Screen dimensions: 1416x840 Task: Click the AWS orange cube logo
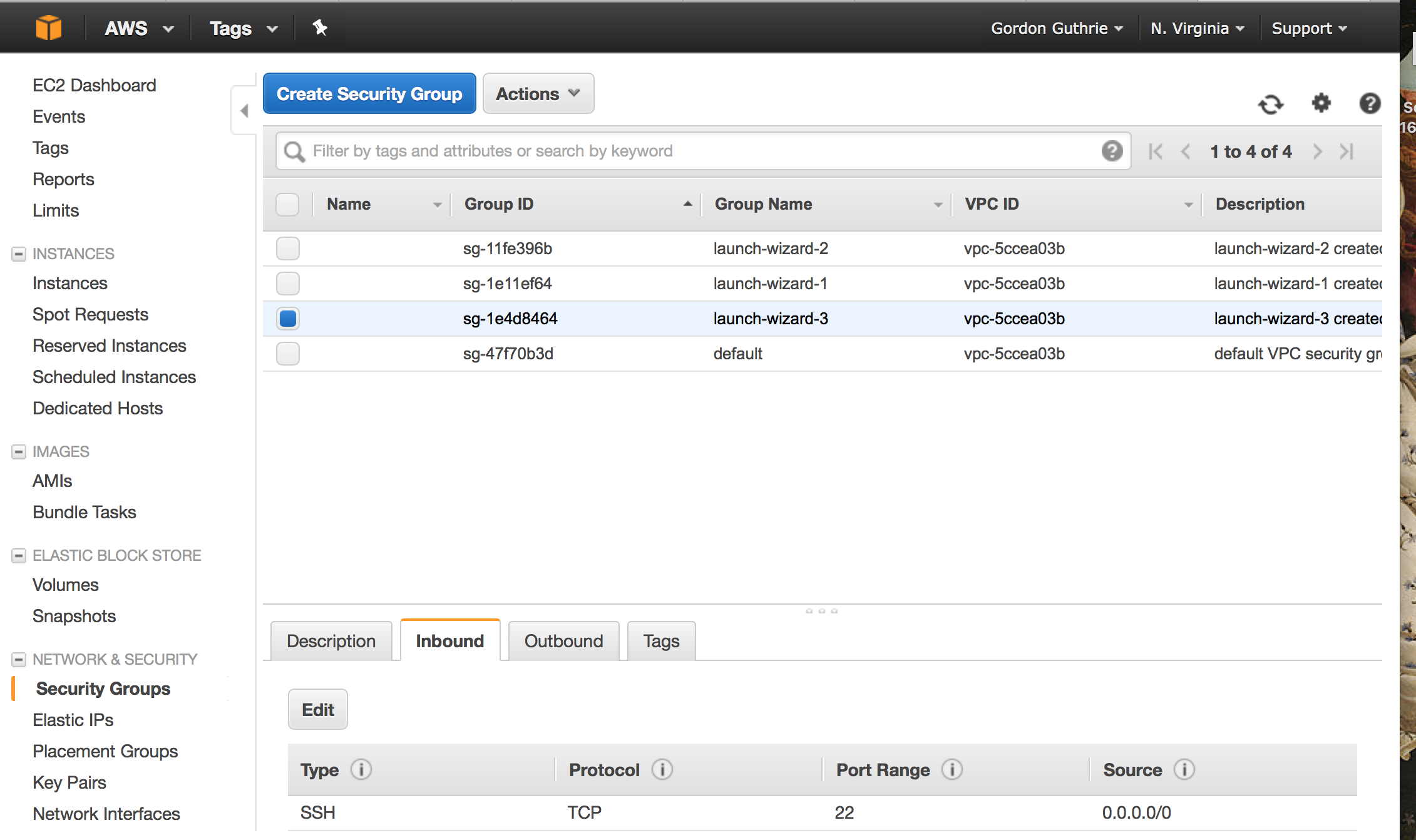point(49,28)
